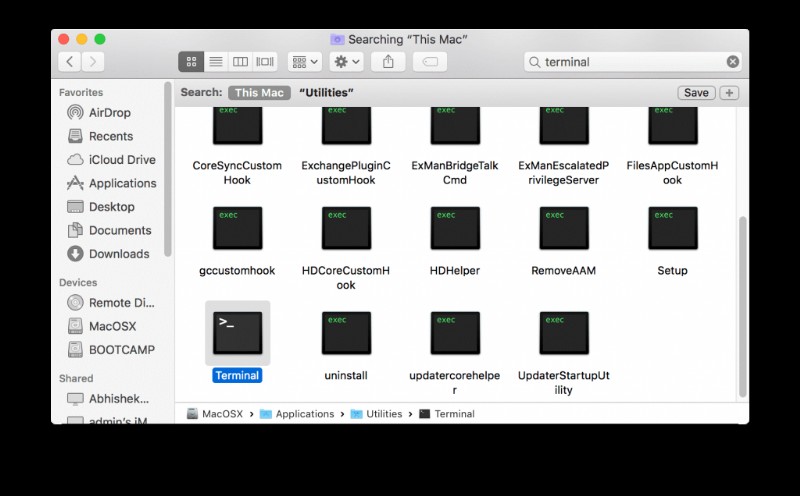This screenshot has height=496, width=800.
Task: Select the Setup exec icon
Action: click(672, 228)
